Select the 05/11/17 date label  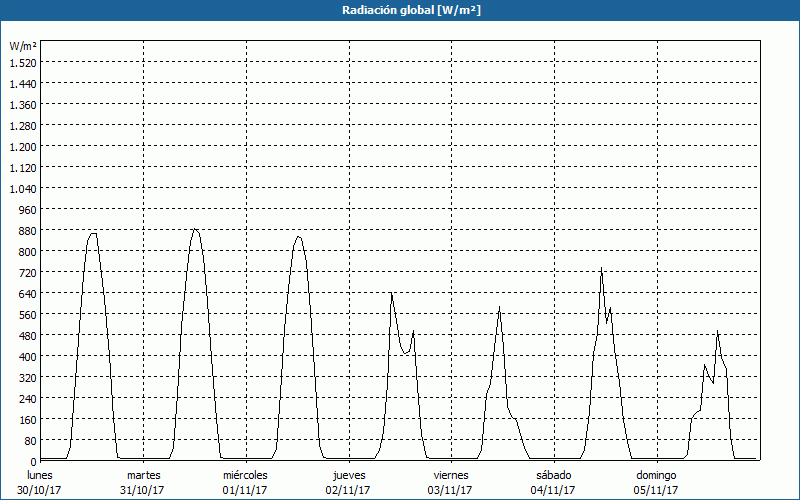tap(656, 490)
